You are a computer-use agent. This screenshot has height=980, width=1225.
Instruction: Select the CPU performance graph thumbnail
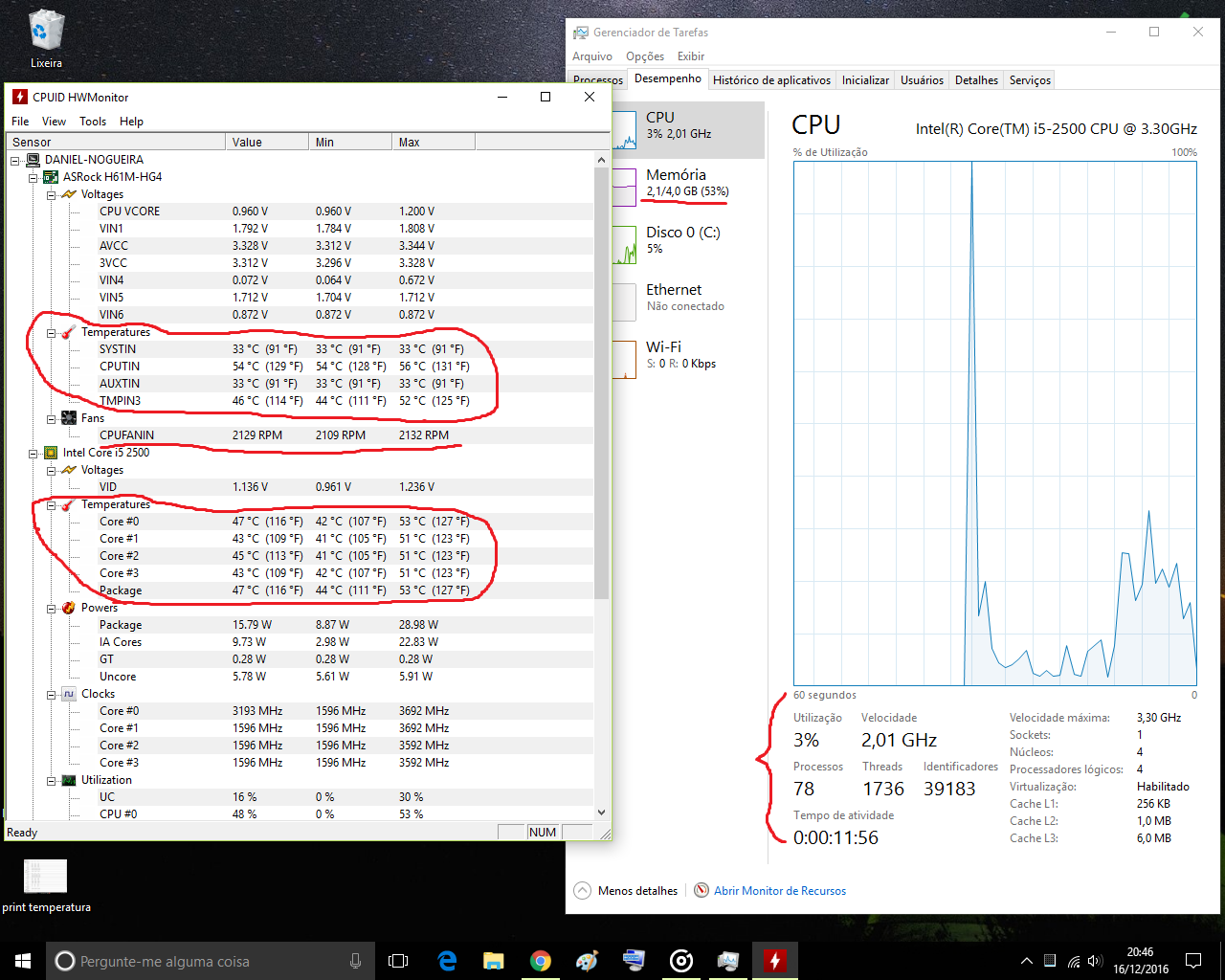point(624,129)
